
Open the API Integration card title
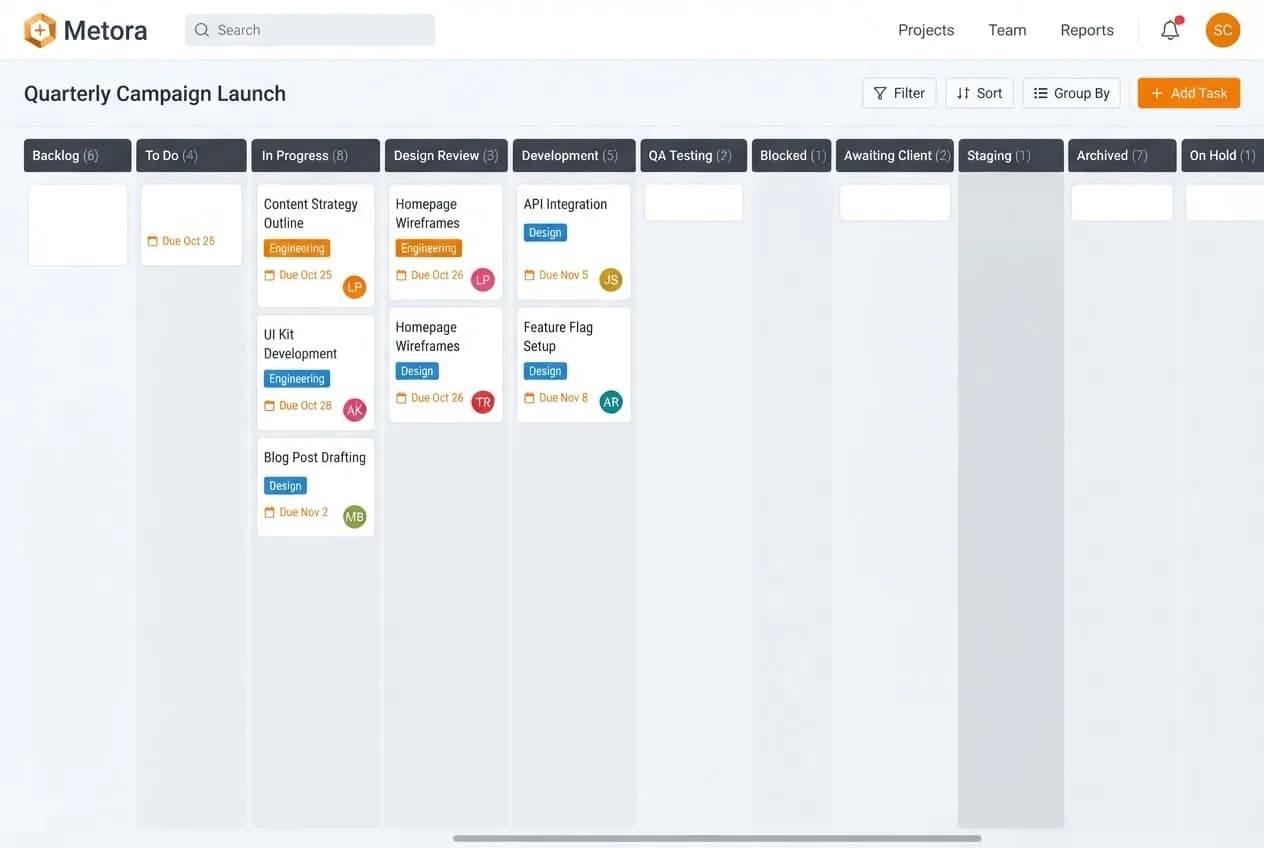[x=565, y=204]
